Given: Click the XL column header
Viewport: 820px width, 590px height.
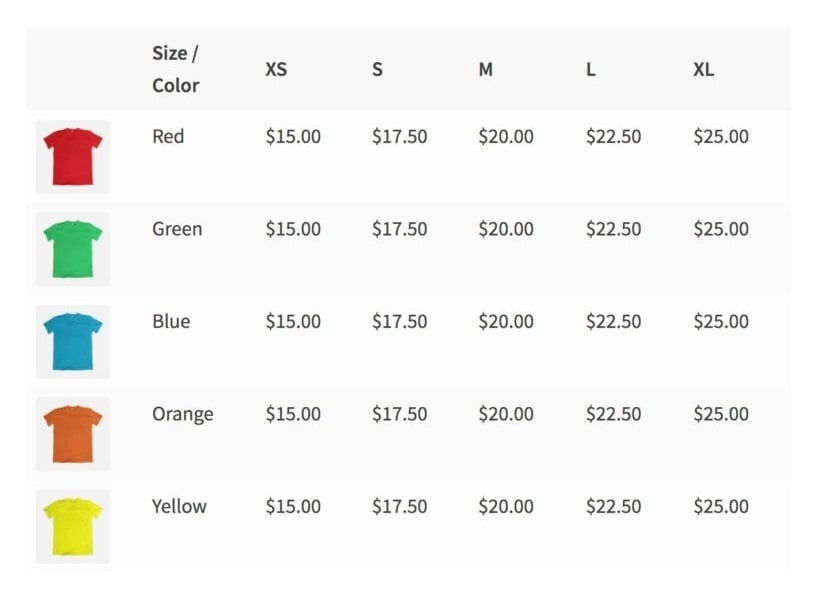Looking at the screenshot, I should coord(703,70).
